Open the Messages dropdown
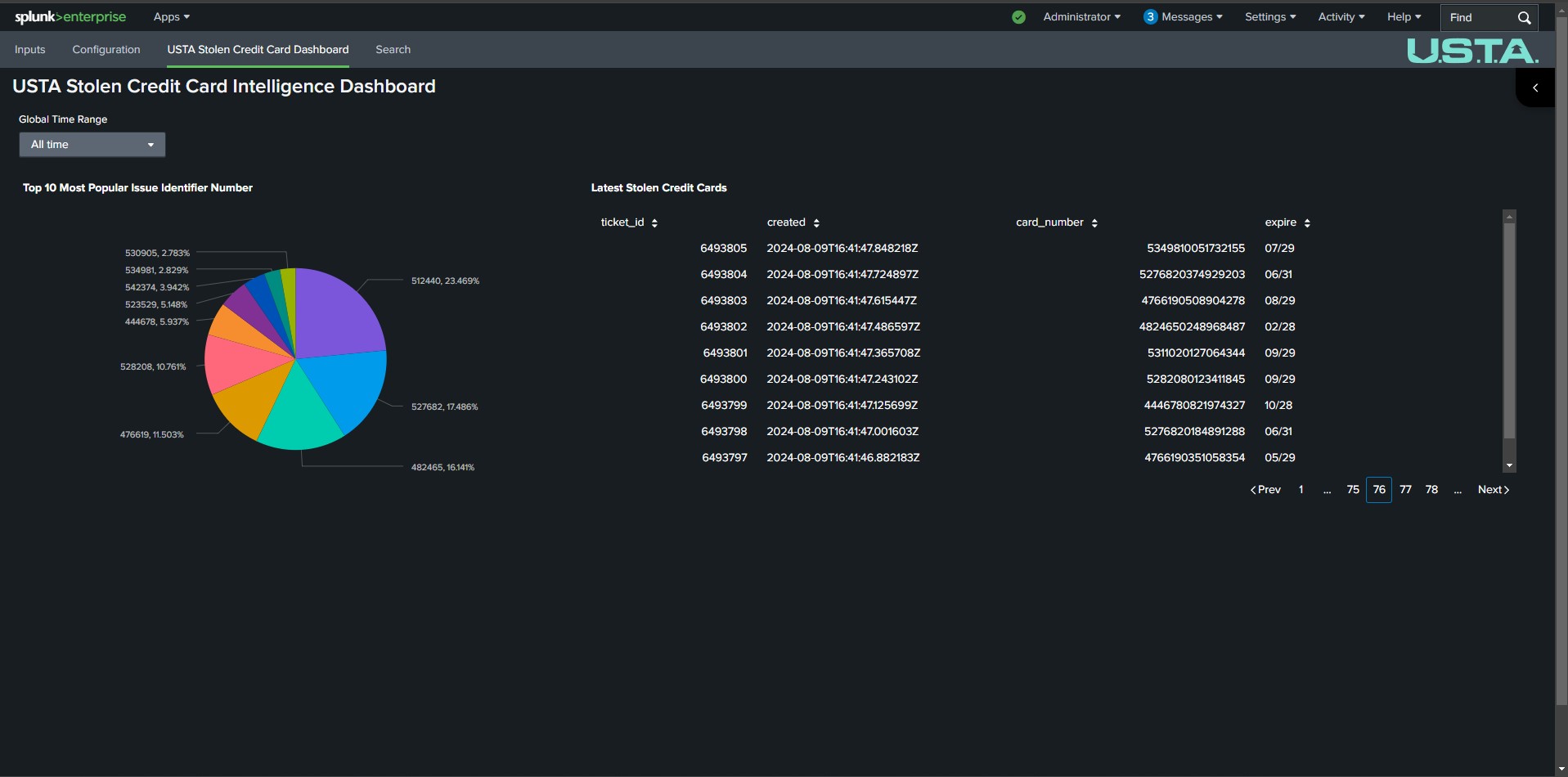Viewport: 1568px width, 777px height. [1192, 17]
